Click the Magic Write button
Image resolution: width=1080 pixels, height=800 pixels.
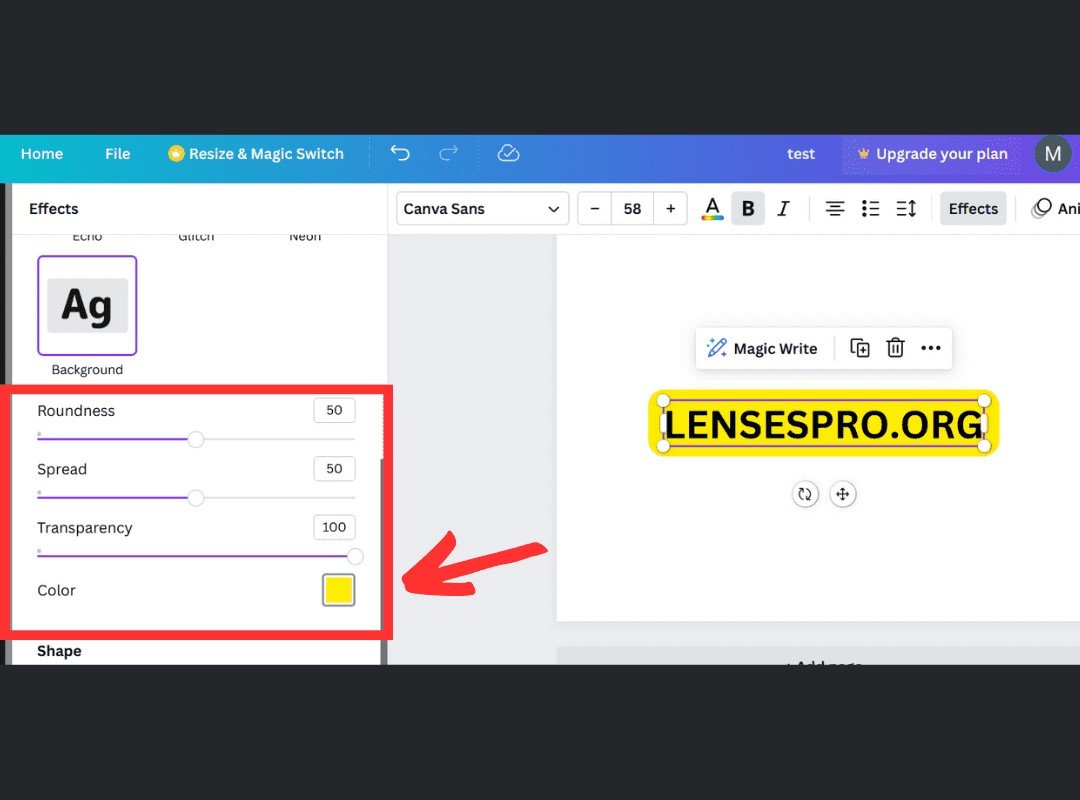coord(762,349)
